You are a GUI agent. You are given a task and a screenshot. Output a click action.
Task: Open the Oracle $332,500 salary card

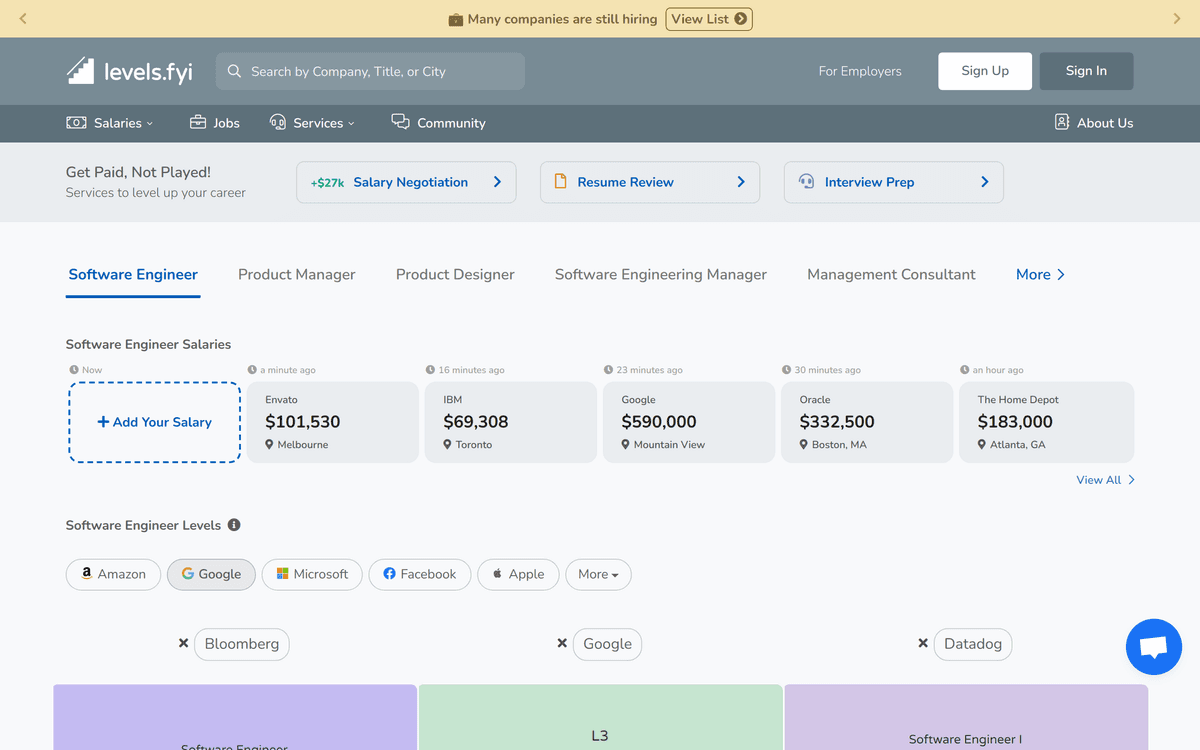[867, 422]
